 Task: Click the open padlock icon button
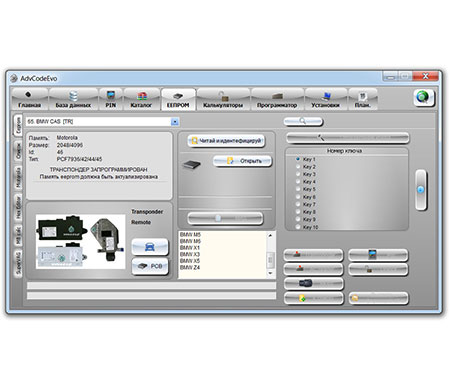(378, 269)
